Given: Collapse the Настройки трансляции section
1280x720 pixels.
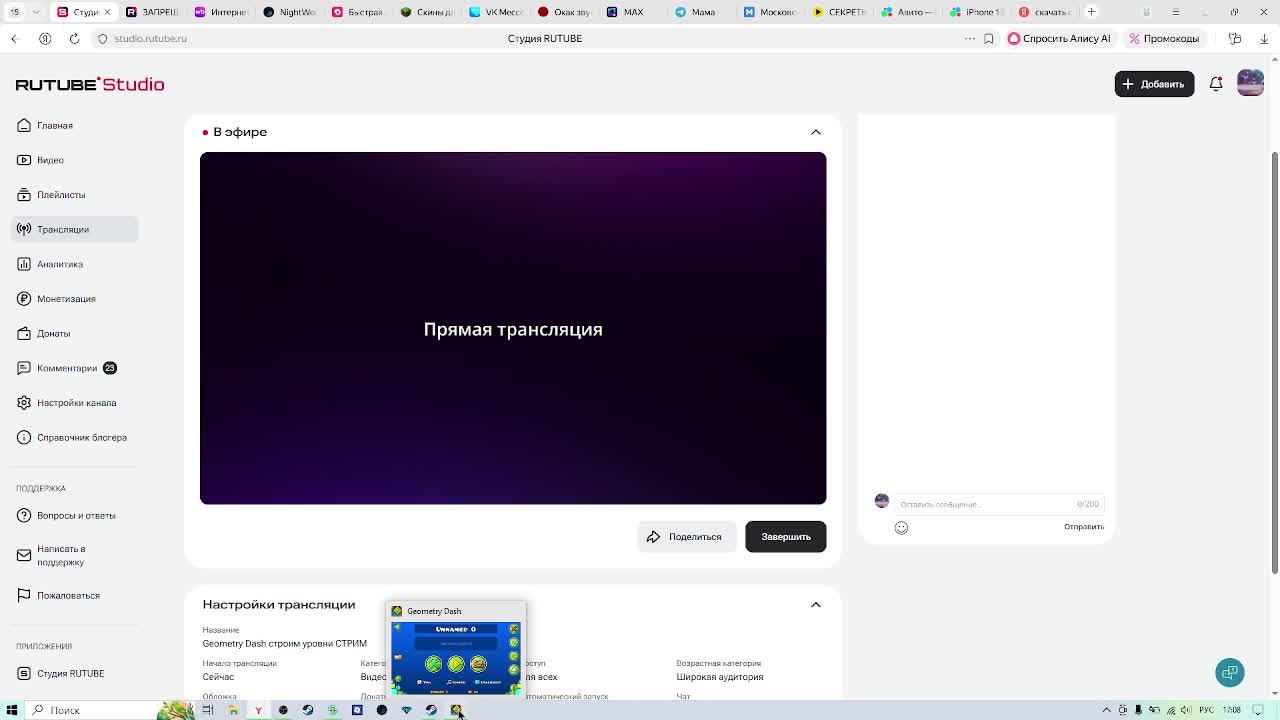Looking at the screenshot, I should click(816, 605).
